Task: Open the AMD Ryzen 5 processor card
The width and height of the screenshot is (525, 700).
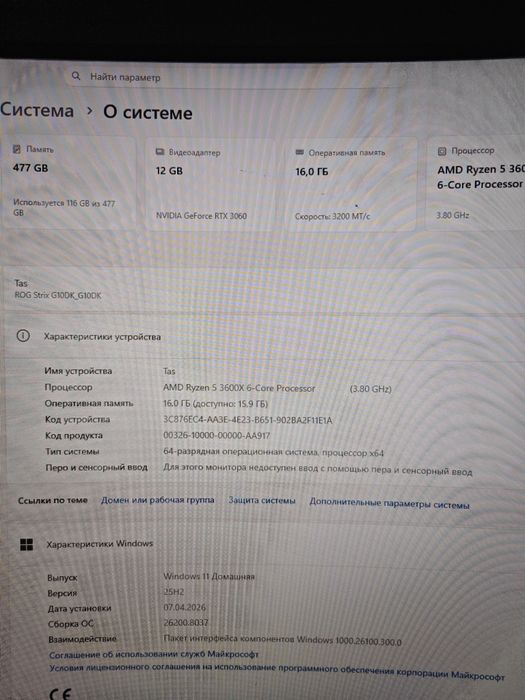Action: point(476,183)
